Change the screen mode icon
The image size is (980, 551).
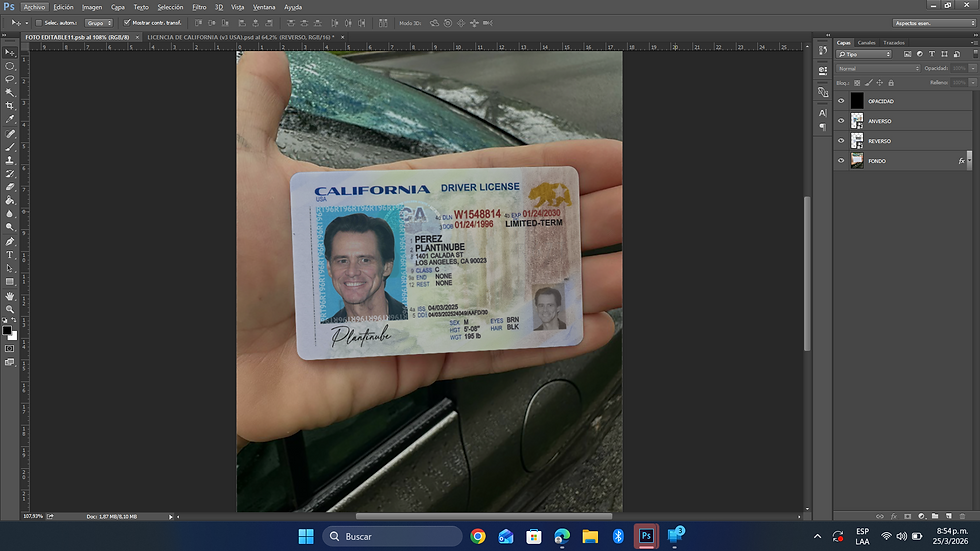pos(9,362)
